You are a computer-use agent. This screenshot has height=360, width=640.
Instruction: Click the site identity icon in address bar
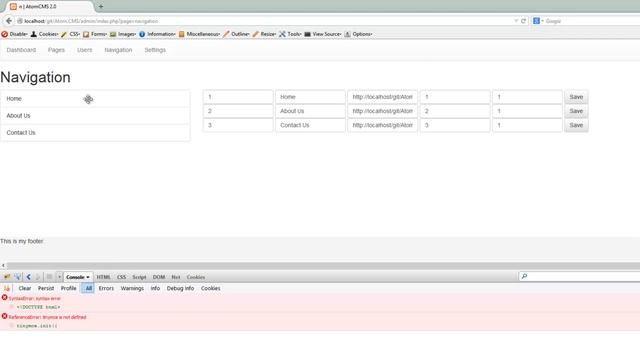click(x=20, y=21)
